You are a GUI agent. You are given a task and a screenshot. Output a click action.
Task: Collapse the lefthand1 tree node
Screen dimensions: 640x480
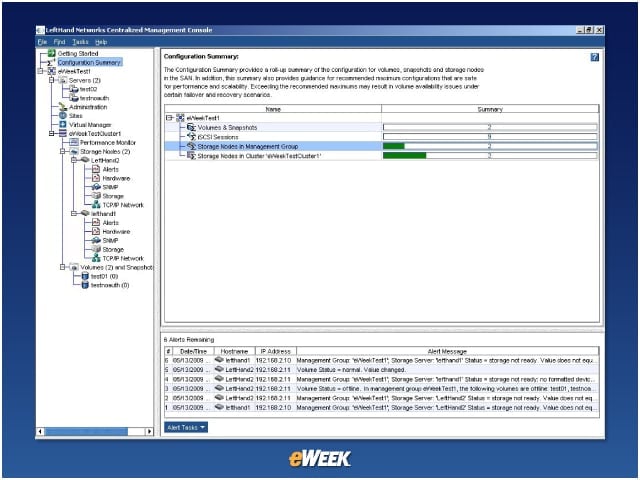pos(73,213)
